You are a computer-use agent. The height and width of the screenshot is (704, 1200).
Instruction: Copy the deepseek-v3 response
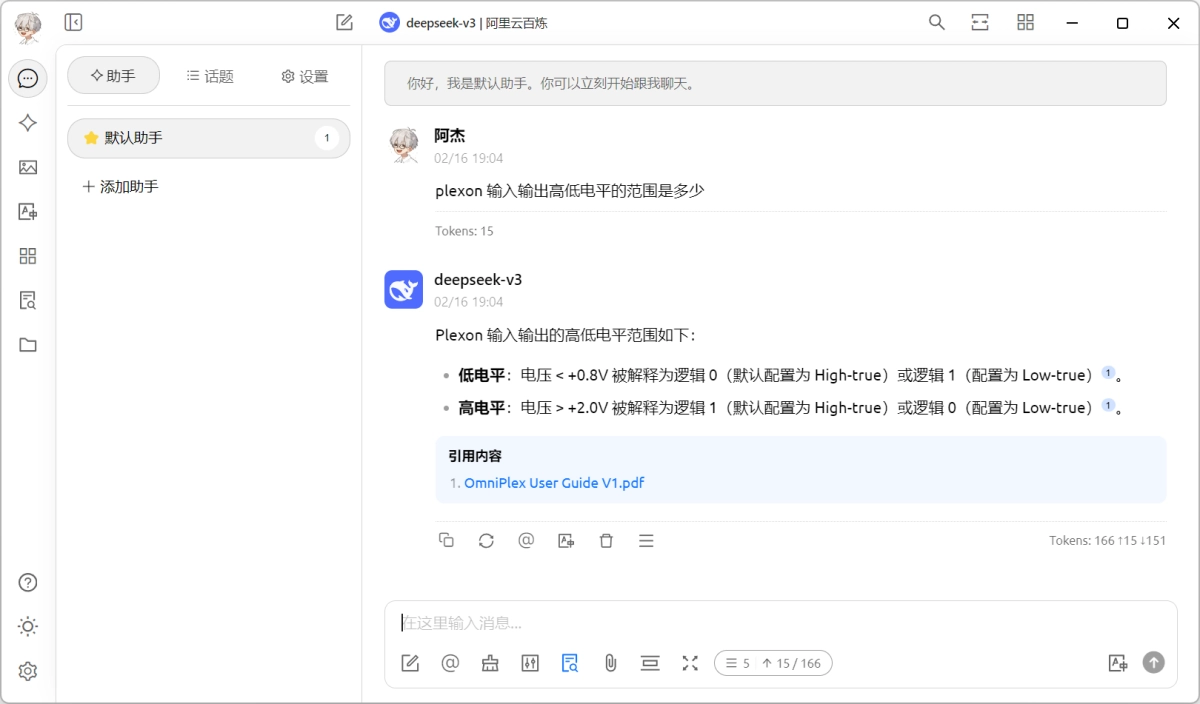point(446,540)
